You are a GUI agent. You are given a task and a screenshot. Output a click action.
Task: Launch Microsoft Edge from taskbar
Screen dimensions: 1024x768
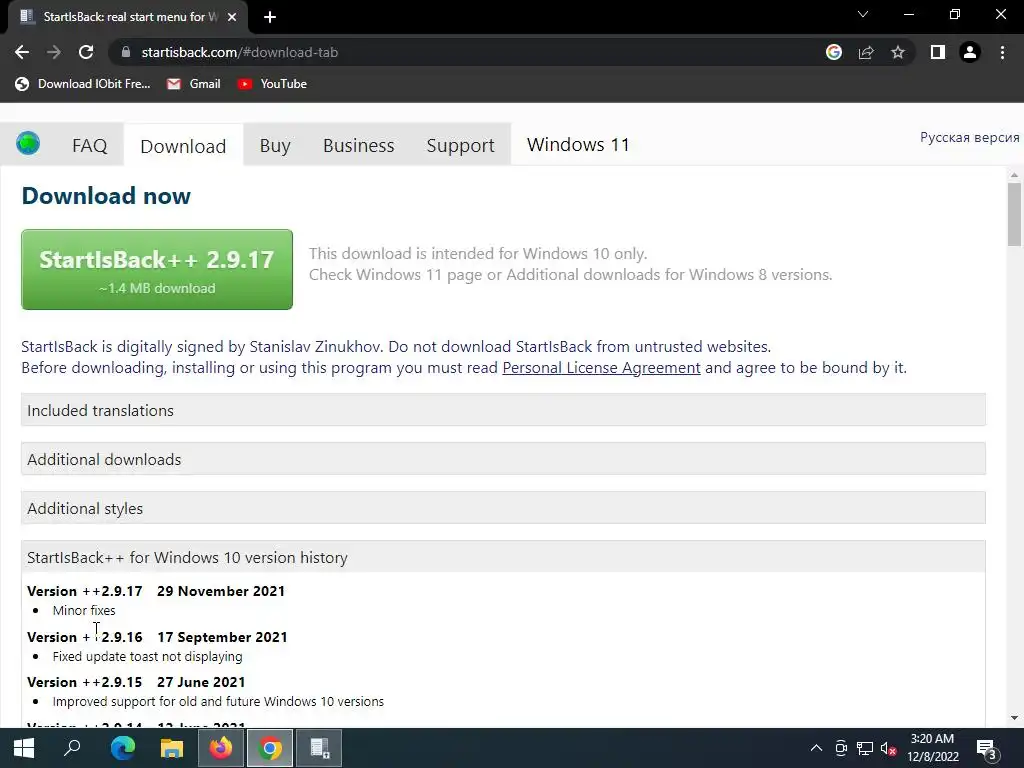123,748
